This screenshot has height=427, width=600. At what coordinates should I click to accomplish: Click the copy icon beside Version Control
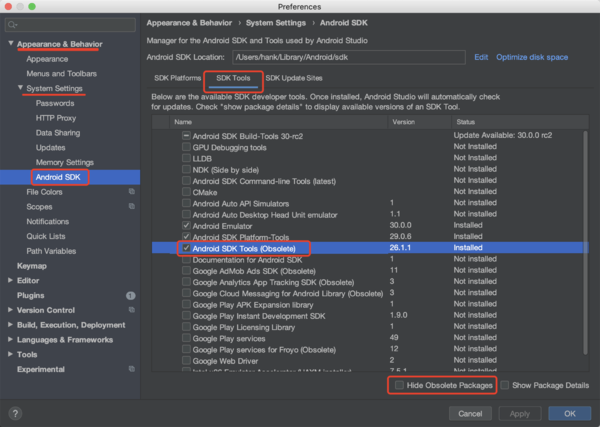[132, 310]
